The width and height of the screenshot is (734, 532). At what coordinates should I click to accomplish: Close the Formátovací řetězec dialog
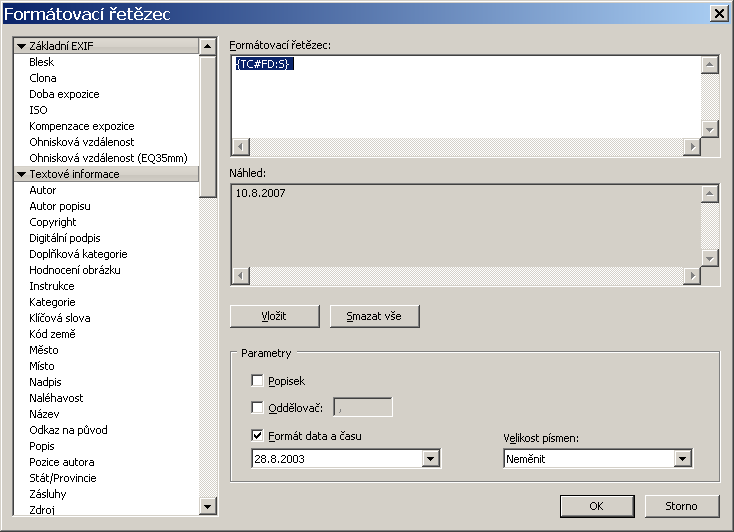(x=718, y=13)
